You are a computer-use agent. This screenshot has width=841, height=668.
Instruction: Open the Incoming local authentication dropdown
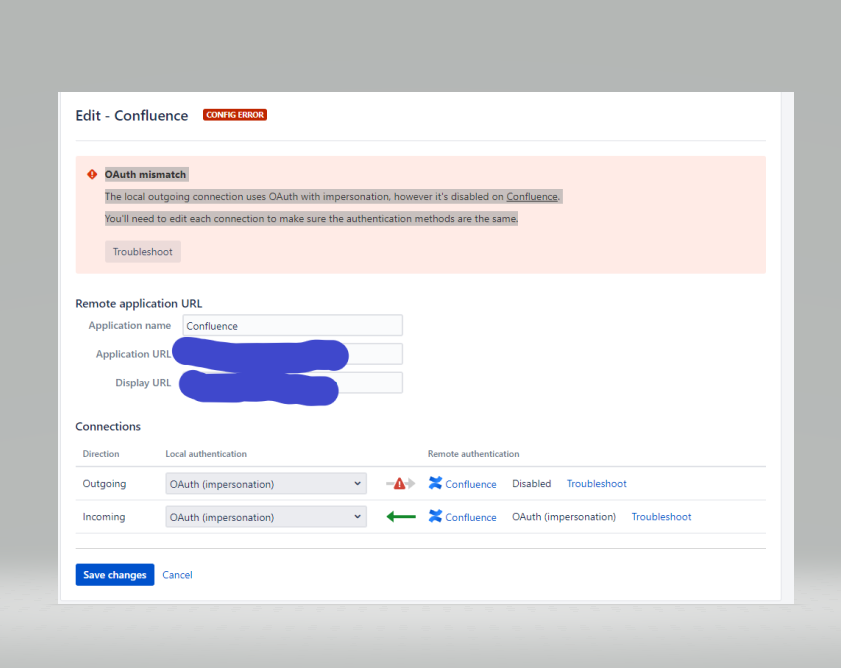pos(265,517)
